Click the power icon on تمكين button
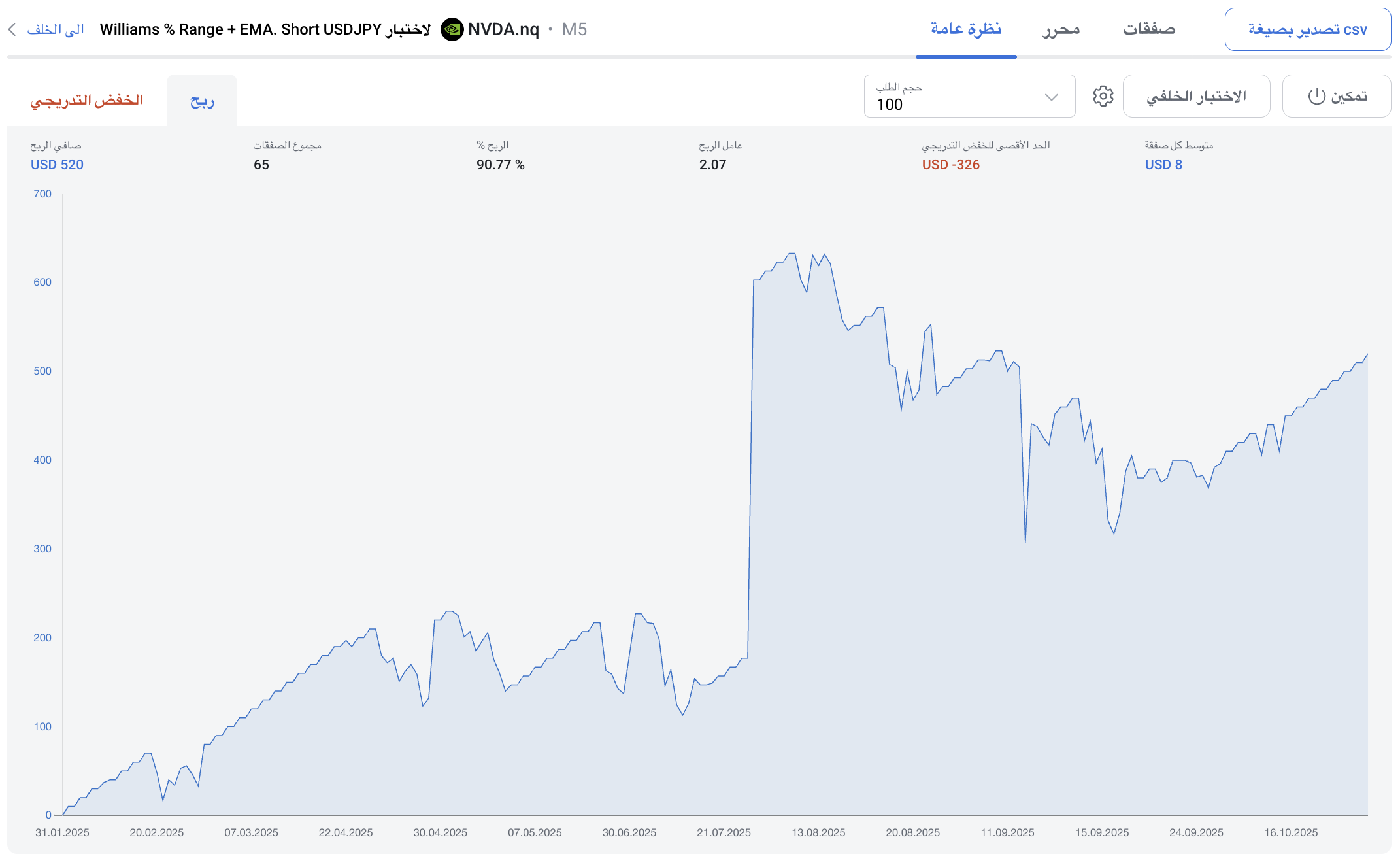Image resolution: width=1400 pixels, height=863 pixels. pos(1316,96)
